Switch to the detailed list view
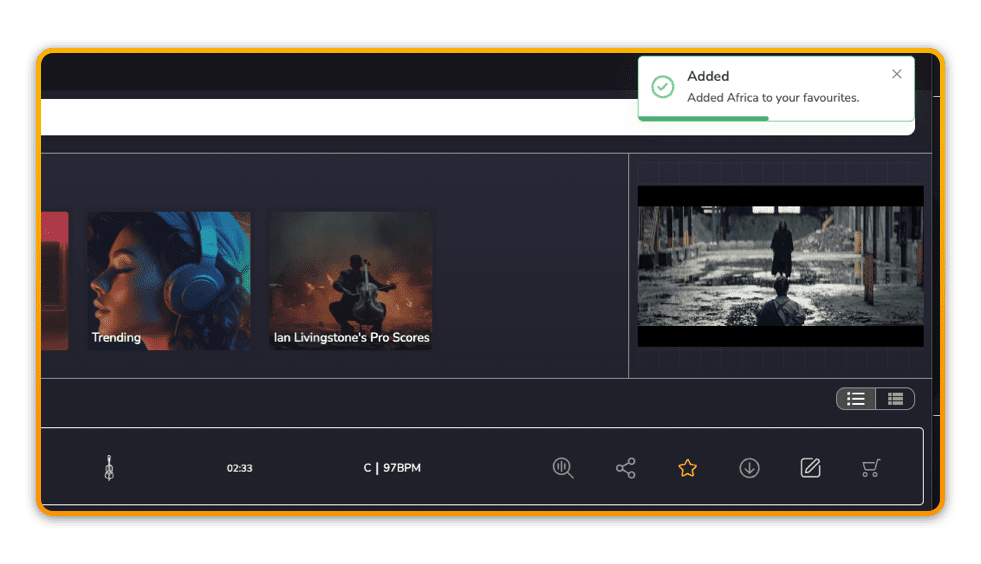Viewport: 981px width, 564px height. click(x=895, y=399)
